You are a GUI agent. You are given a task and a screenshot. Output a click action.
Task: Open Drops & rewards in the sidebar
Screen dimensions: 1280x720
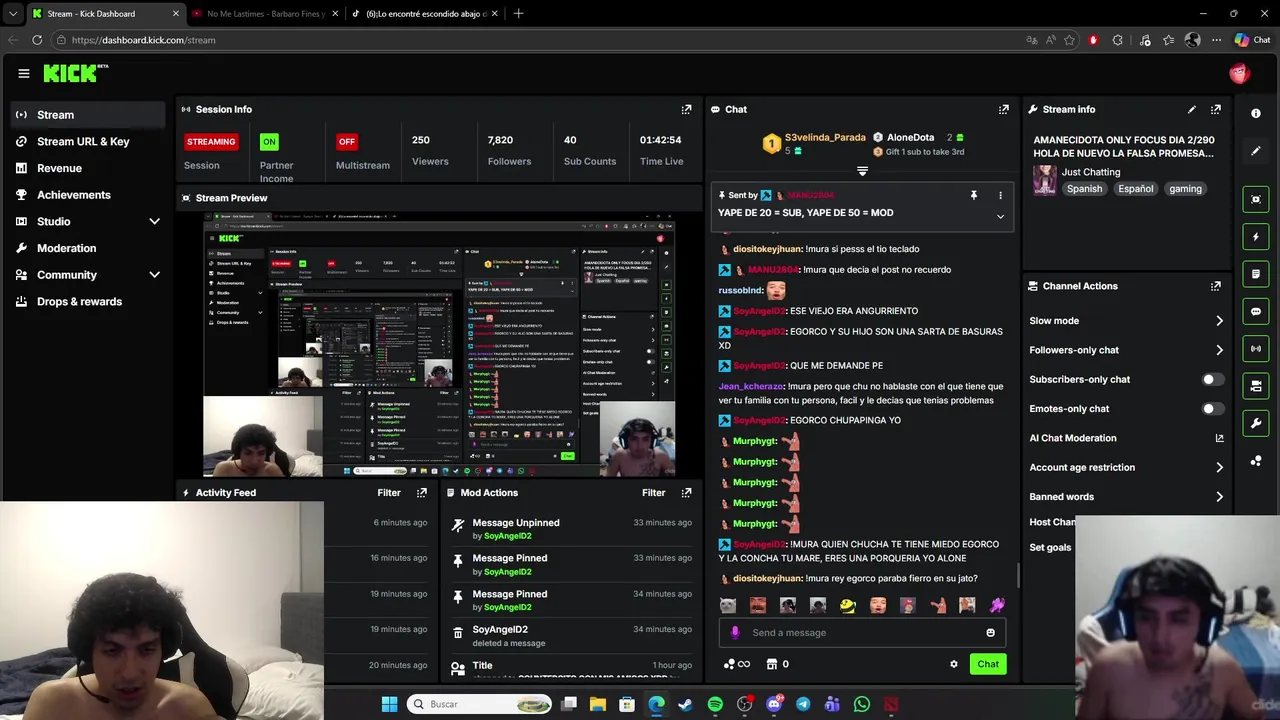pos(88,301)
